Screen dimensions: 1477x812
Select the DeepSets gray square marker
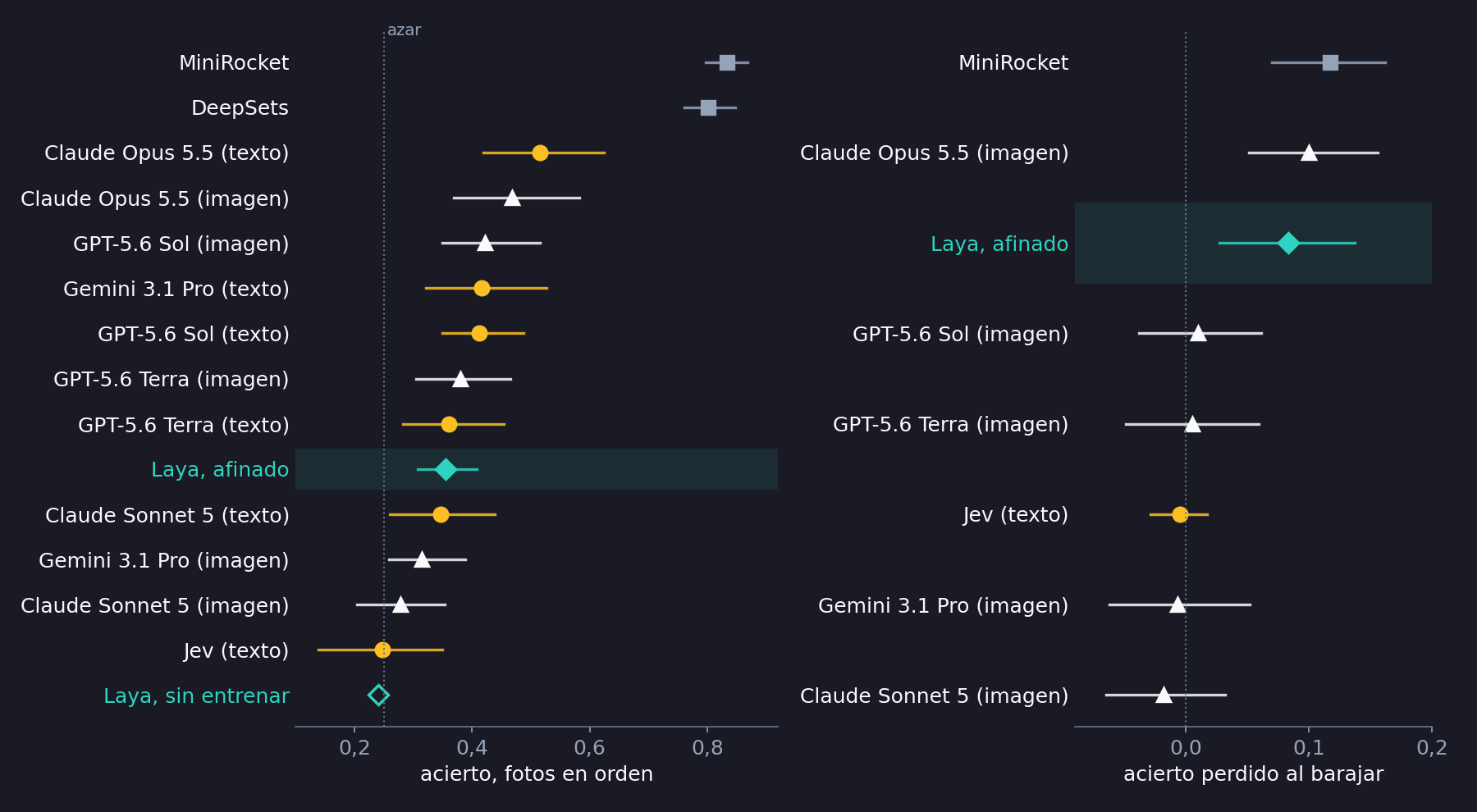click(708, 107)
